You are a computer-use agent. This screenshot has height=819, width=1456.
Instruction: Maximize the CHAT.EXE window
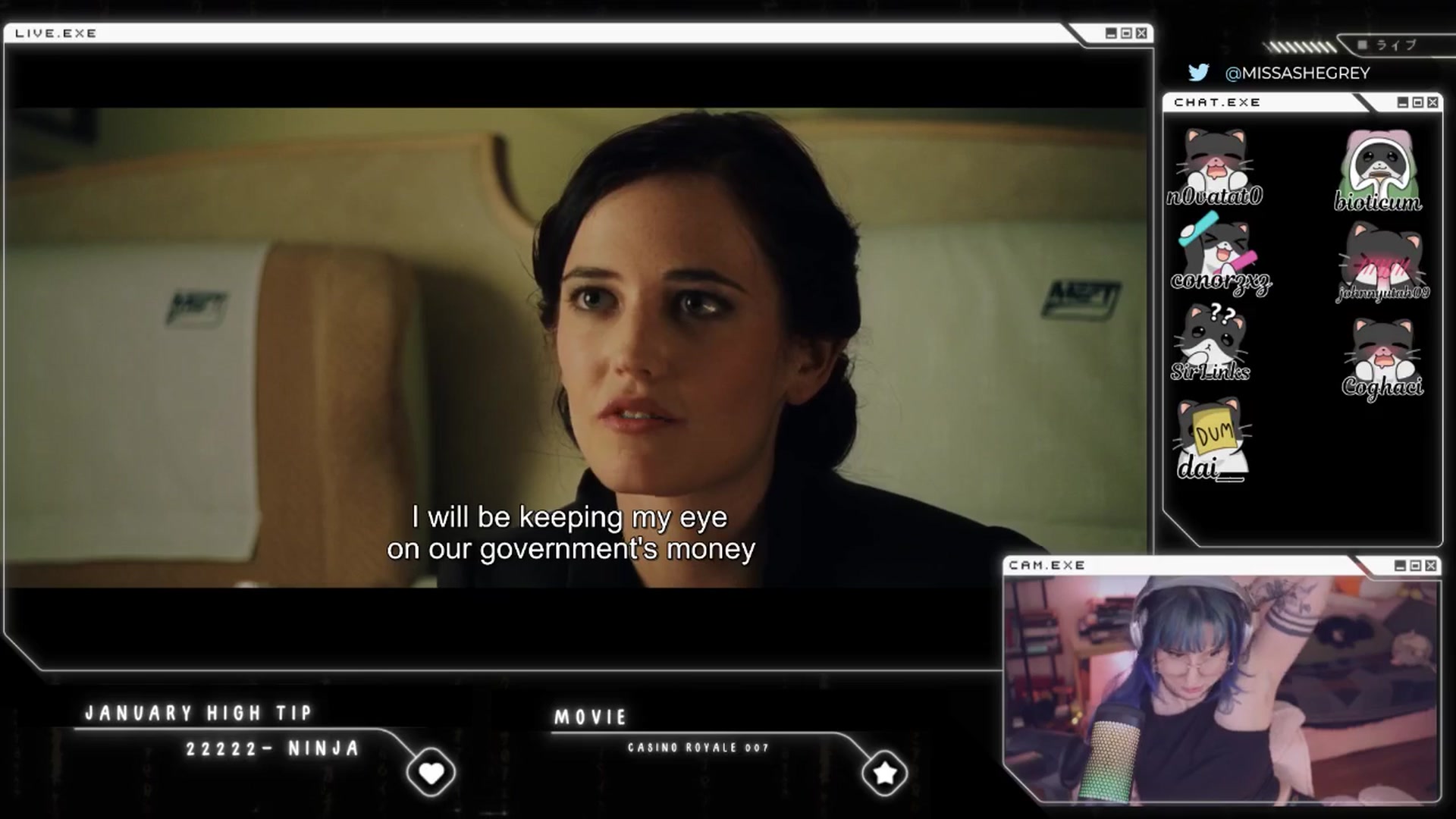(1417, 102)
